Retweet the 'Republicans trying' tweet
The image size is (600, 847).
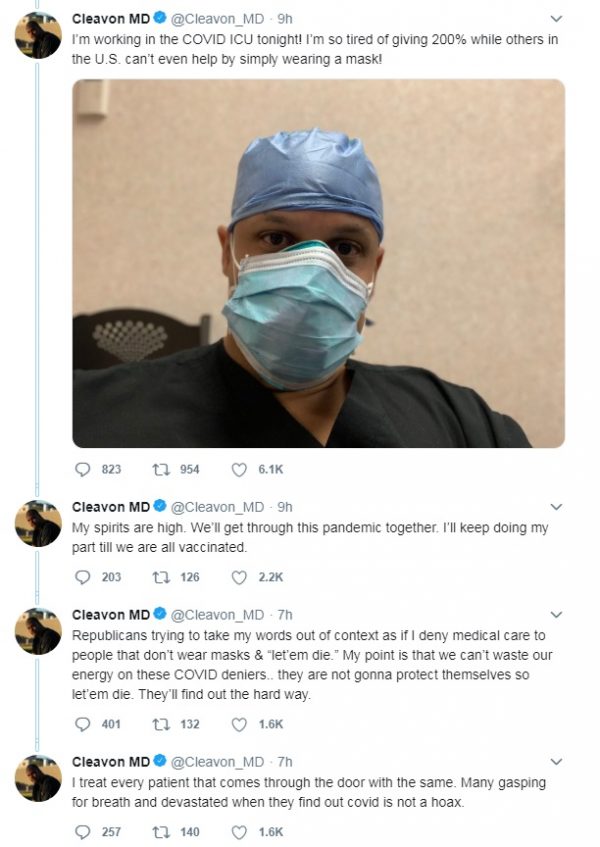[x=158, y=724]
